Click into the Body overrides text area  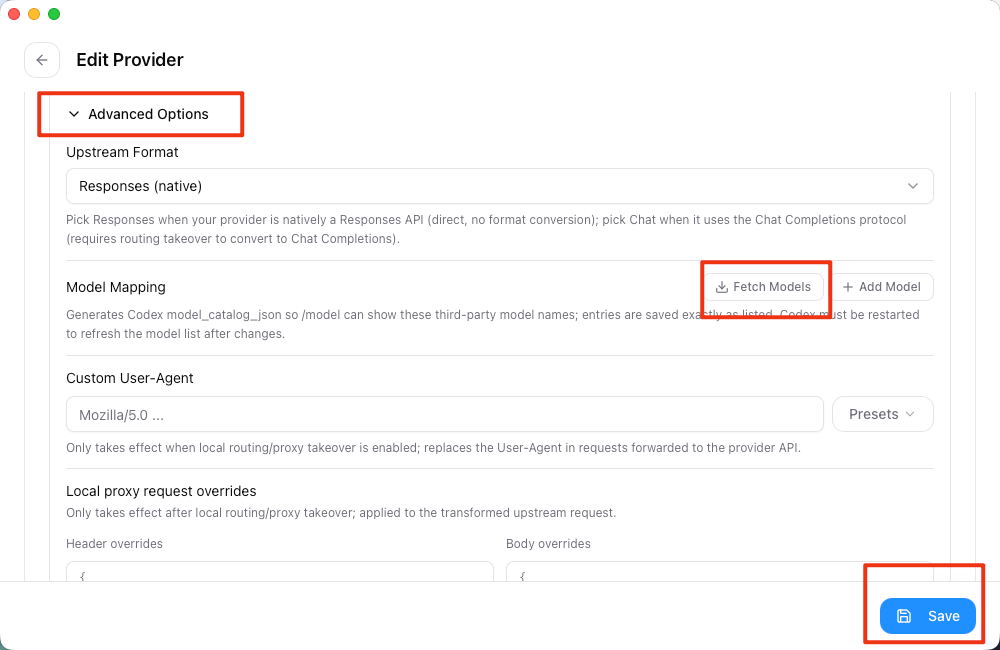719,572
